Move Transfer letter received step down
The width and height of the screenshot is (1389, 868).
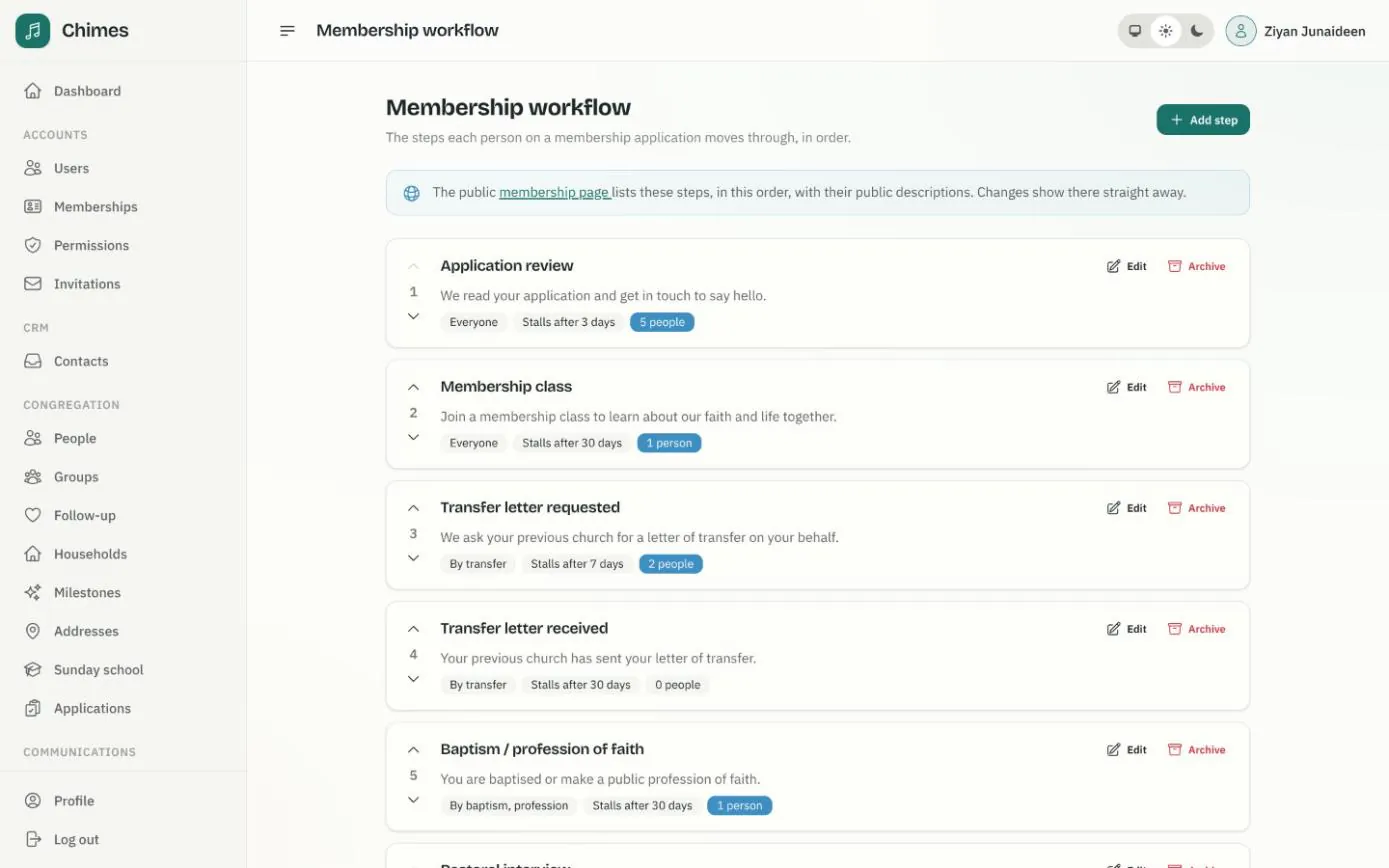(x=413, y=679)
